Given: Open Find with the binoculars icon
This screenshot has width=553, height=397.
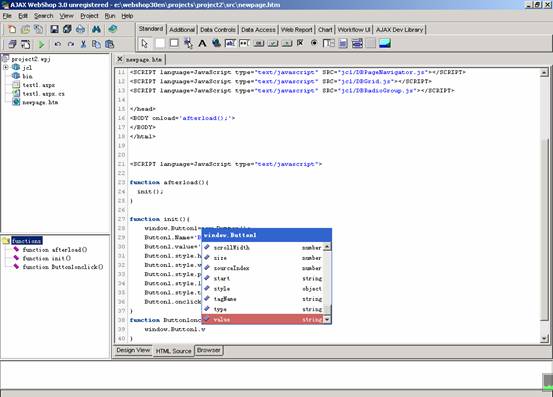Looking at the screenshot, I should tap(96, 29).
